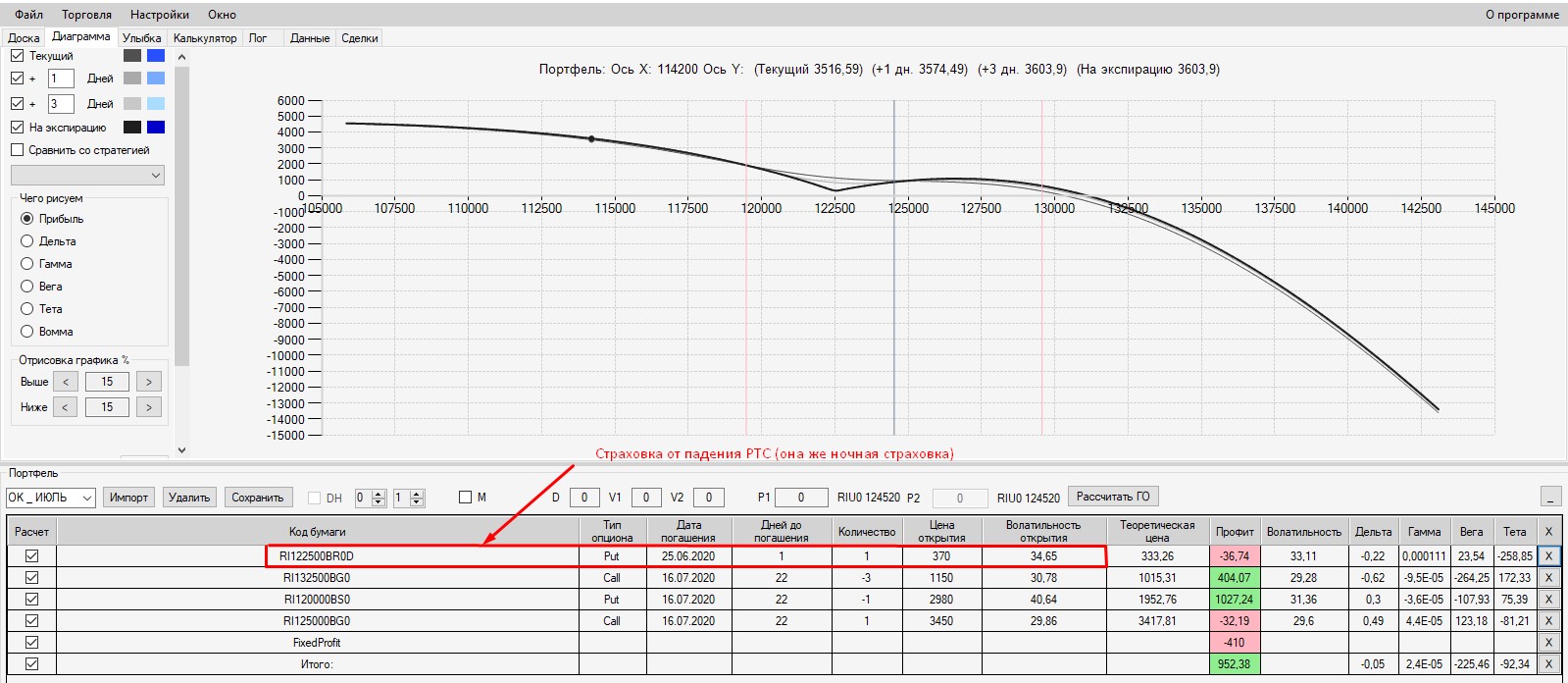
Task: Delete RI125000BG0 row with X
Action: pyautogui.click(x=1549, y=621)
